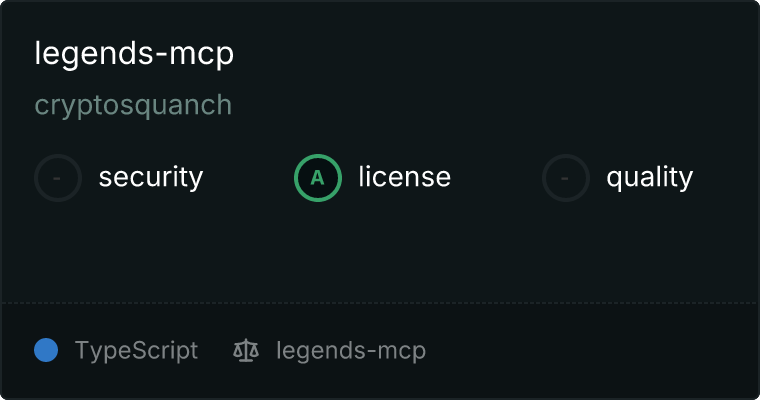Click empty space right of the card title
This screenshot has height=400, width=760.
[x=494, y=54]
